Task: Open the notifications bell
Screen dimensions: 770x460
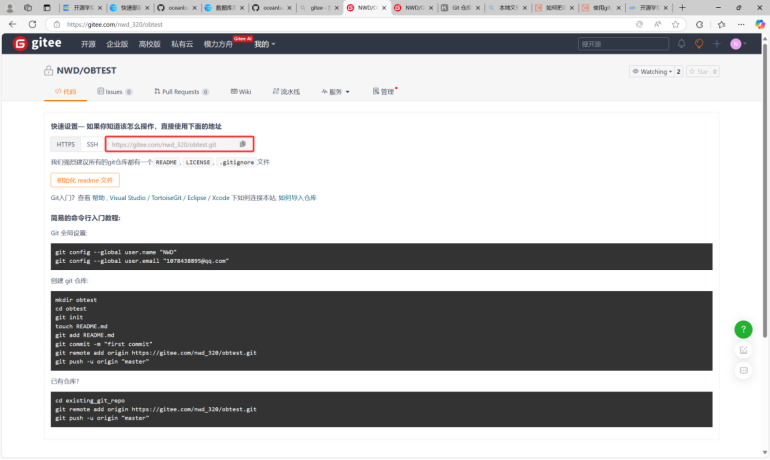Action: click(x=681, y=44)
